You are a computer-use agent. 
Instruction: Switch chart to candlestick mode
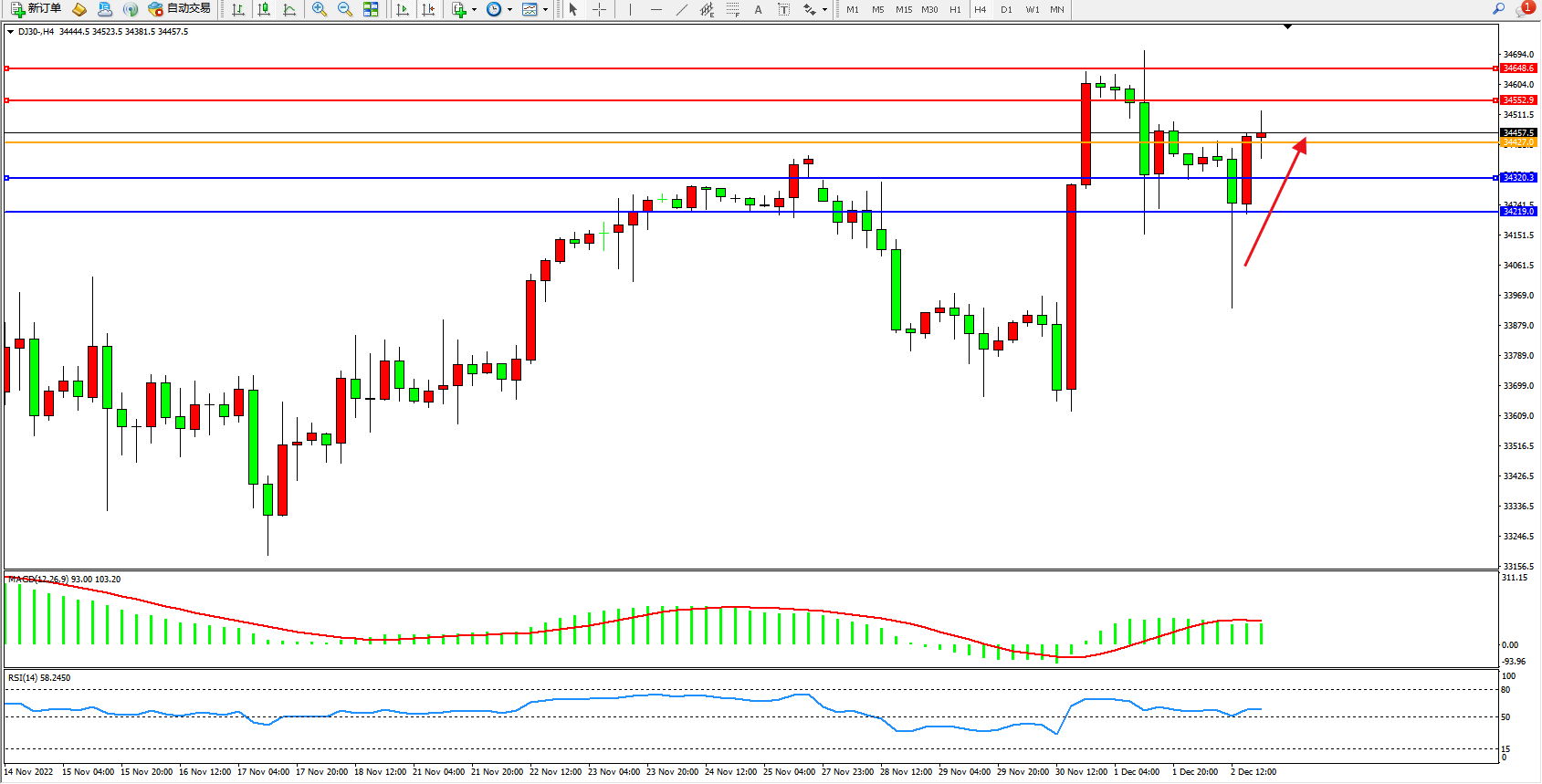264,9
